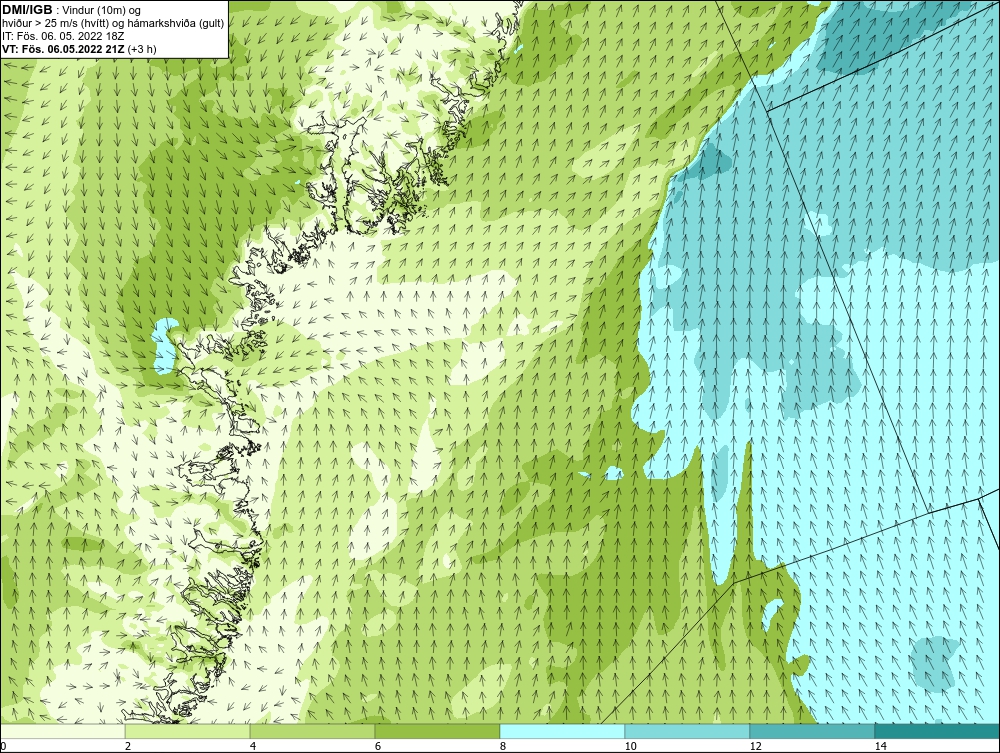
Task: Click the 10–12 m/s cyan color band
Action: point(688,731)
